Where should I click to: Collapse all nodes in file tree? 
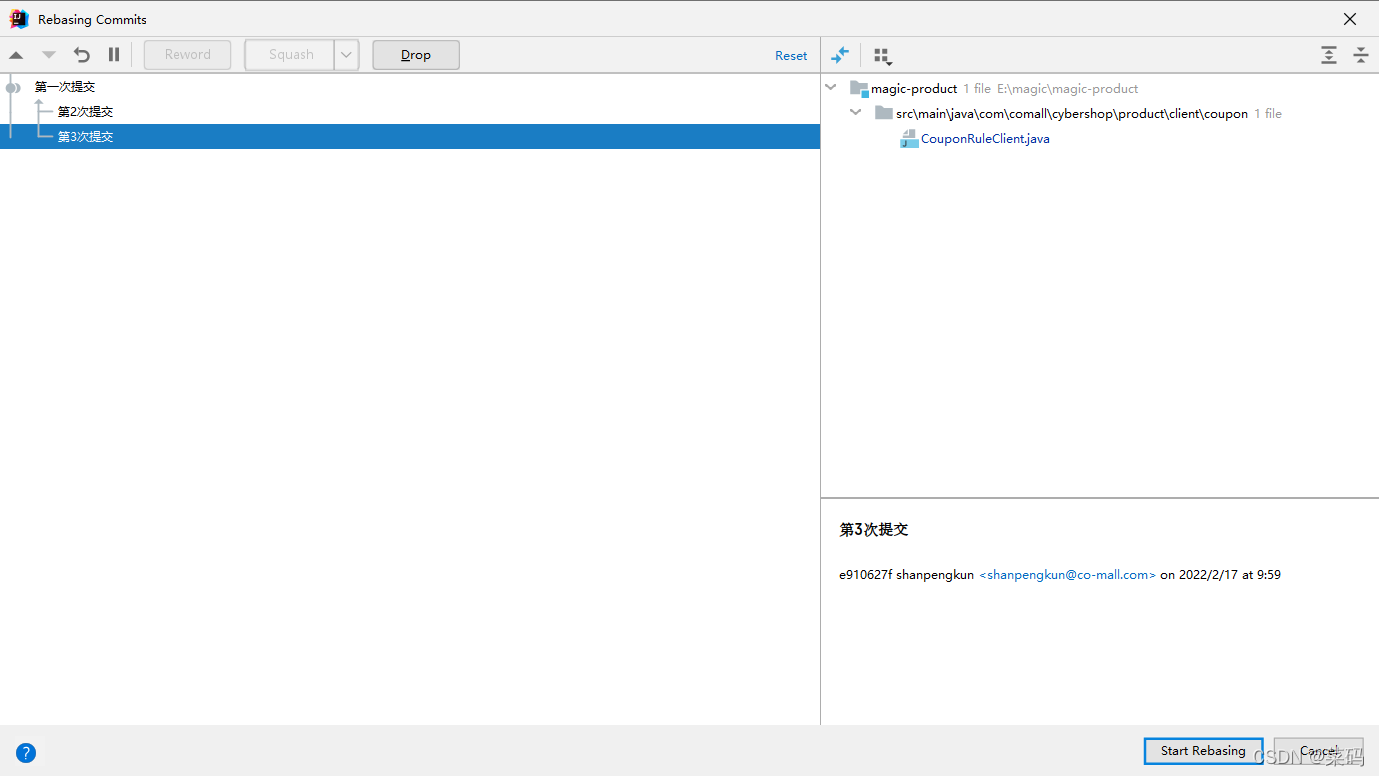click(x=1361, y=55)
